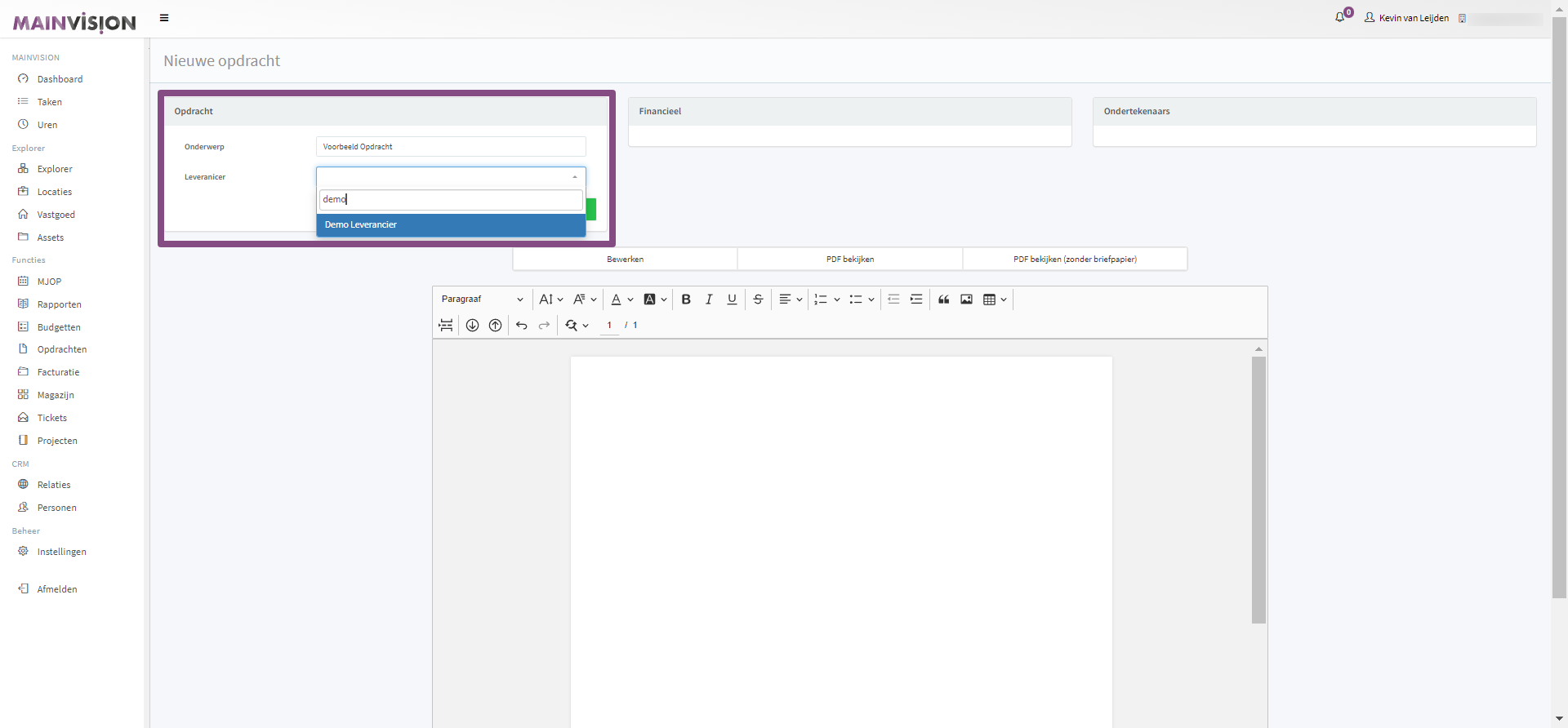Insert a block quote
This screenshot has width=1568, height=728.
pyautogui.click(x=943, y=300)
